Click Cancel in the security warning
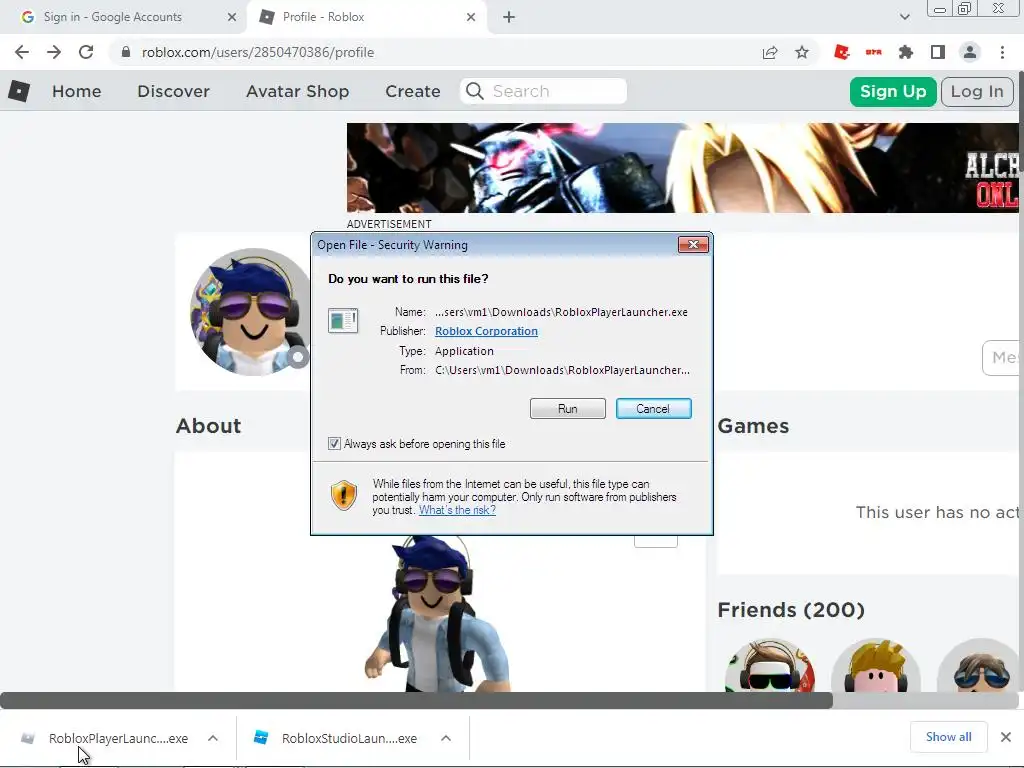1024x768 pixels. (x=653, y=409)
